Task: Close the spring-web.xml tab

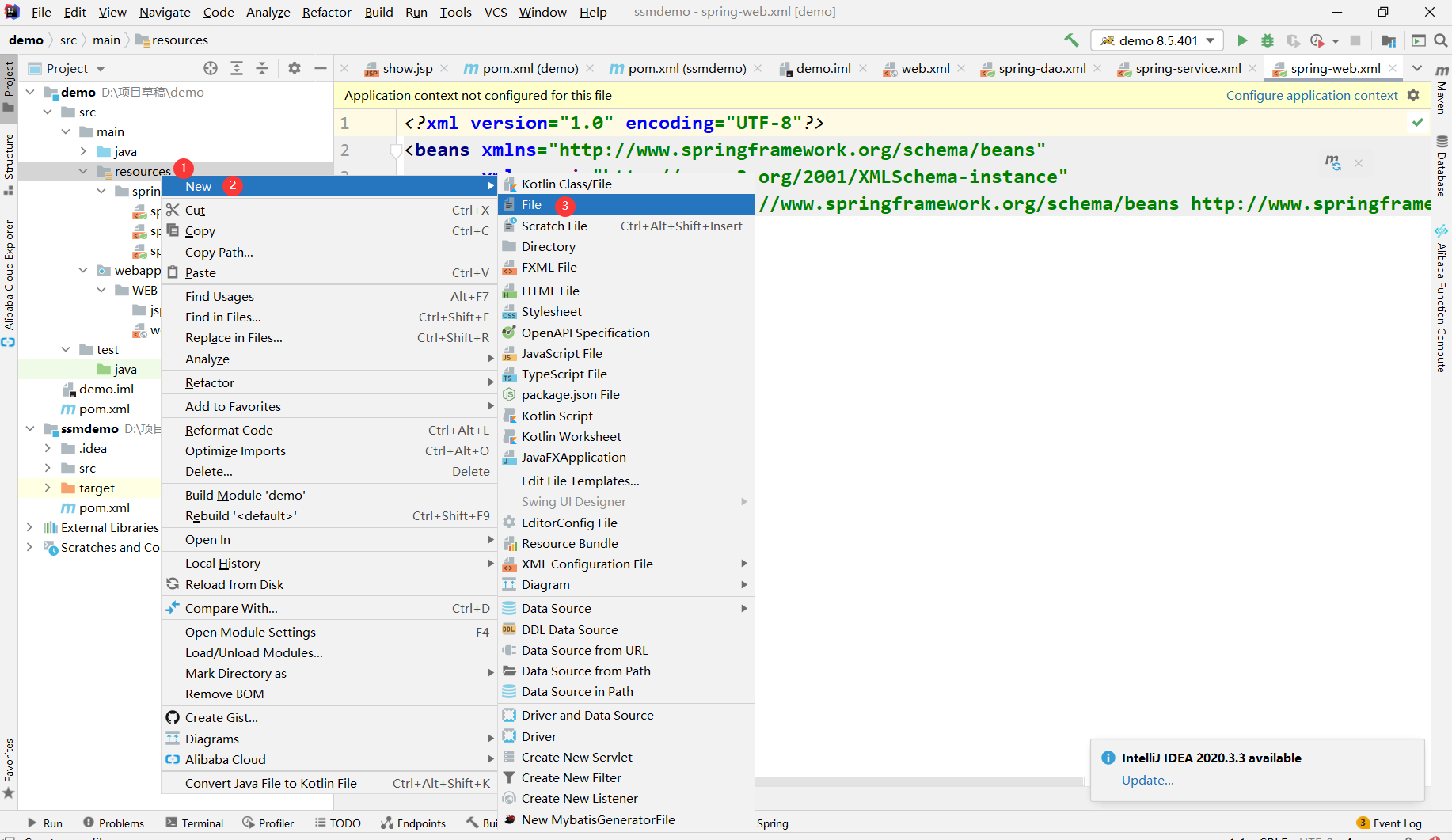Action: (1393, 68)
